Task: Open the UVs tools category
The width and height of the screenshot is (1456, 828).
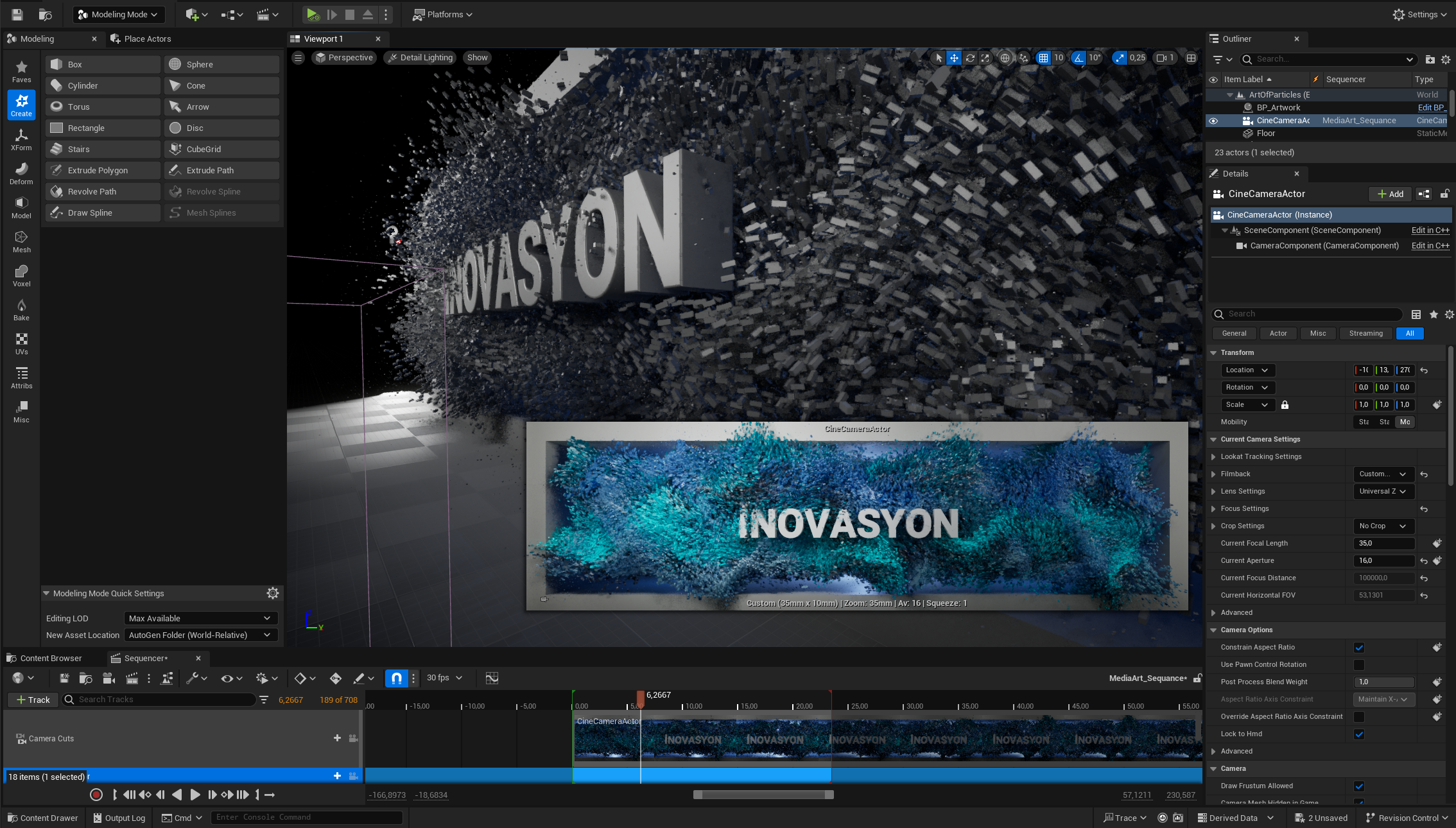Action: (x=21, y=343)
